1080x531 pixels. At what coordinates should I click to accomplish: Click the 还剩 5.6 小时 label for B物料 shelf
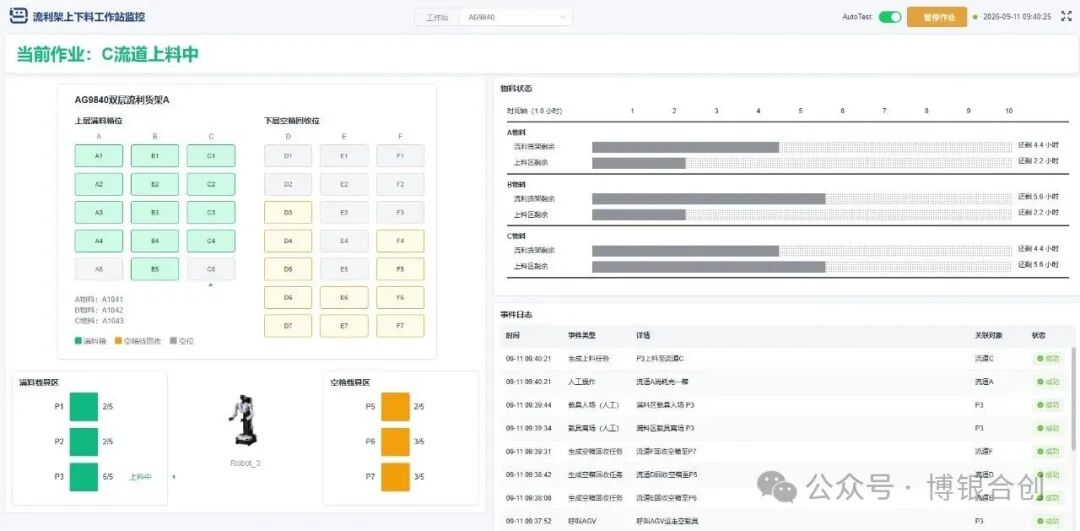[1038, 198]
